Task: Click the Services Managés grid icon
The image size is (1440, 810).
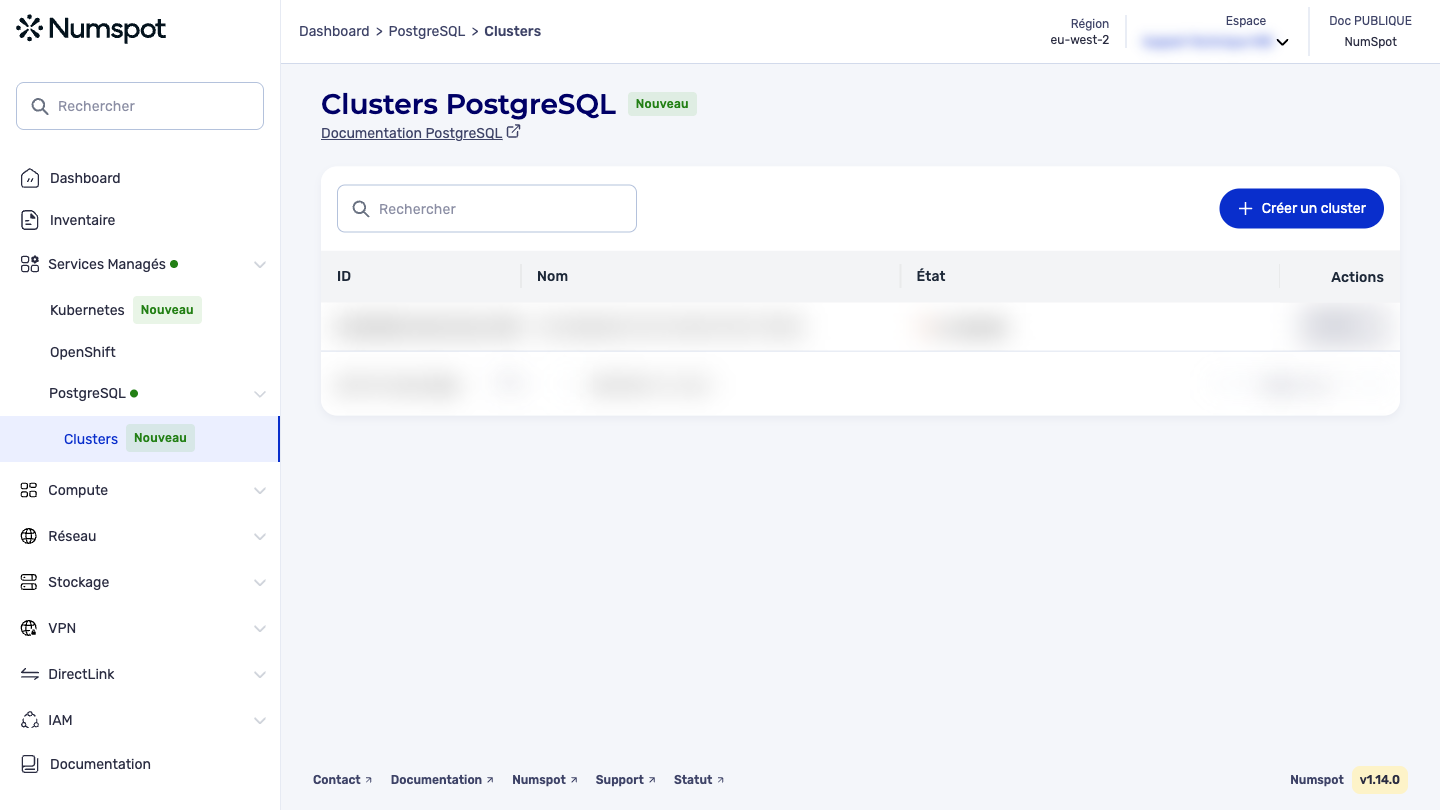Action: coord(29,264)
